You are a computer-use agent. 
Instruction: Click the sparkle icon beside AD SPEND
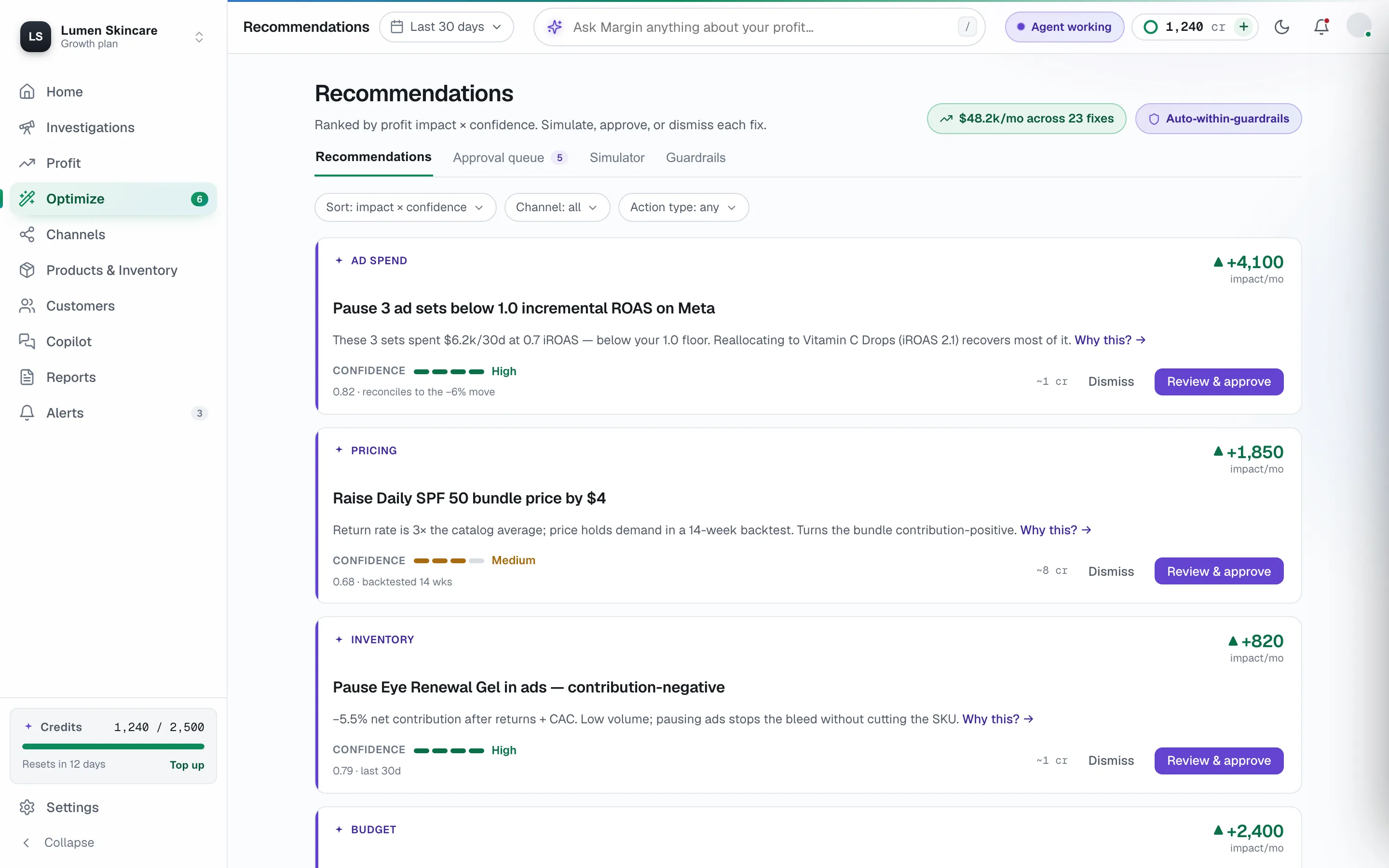coord(339,260)
